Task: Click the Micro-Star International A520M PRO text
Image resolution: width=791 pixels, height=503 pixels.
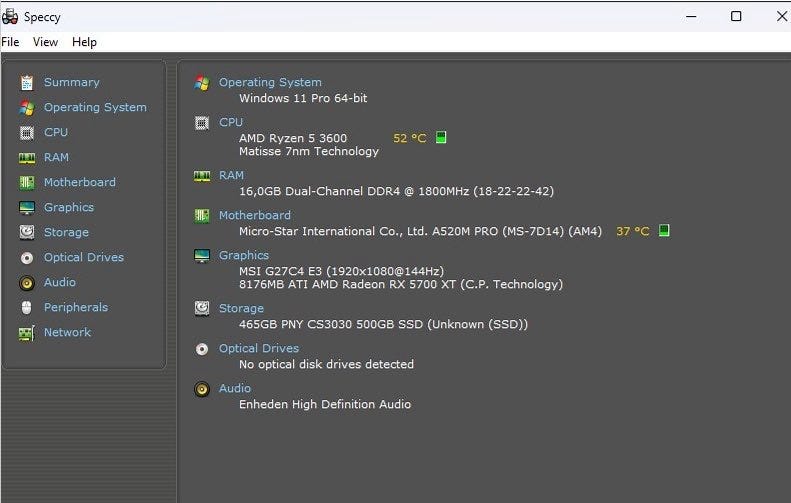Action: pos(420,231)
